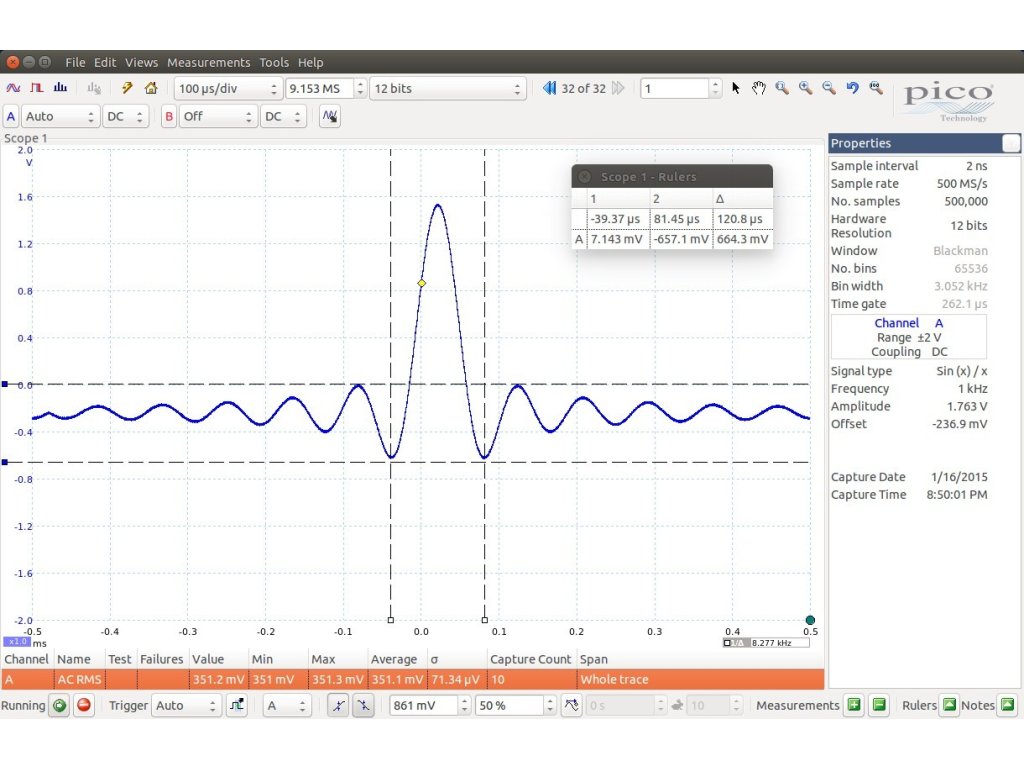Viewport: 1024px width, 768px height.
Task: Switch to Spectrum mode icon
Action: tap(60, 88)
